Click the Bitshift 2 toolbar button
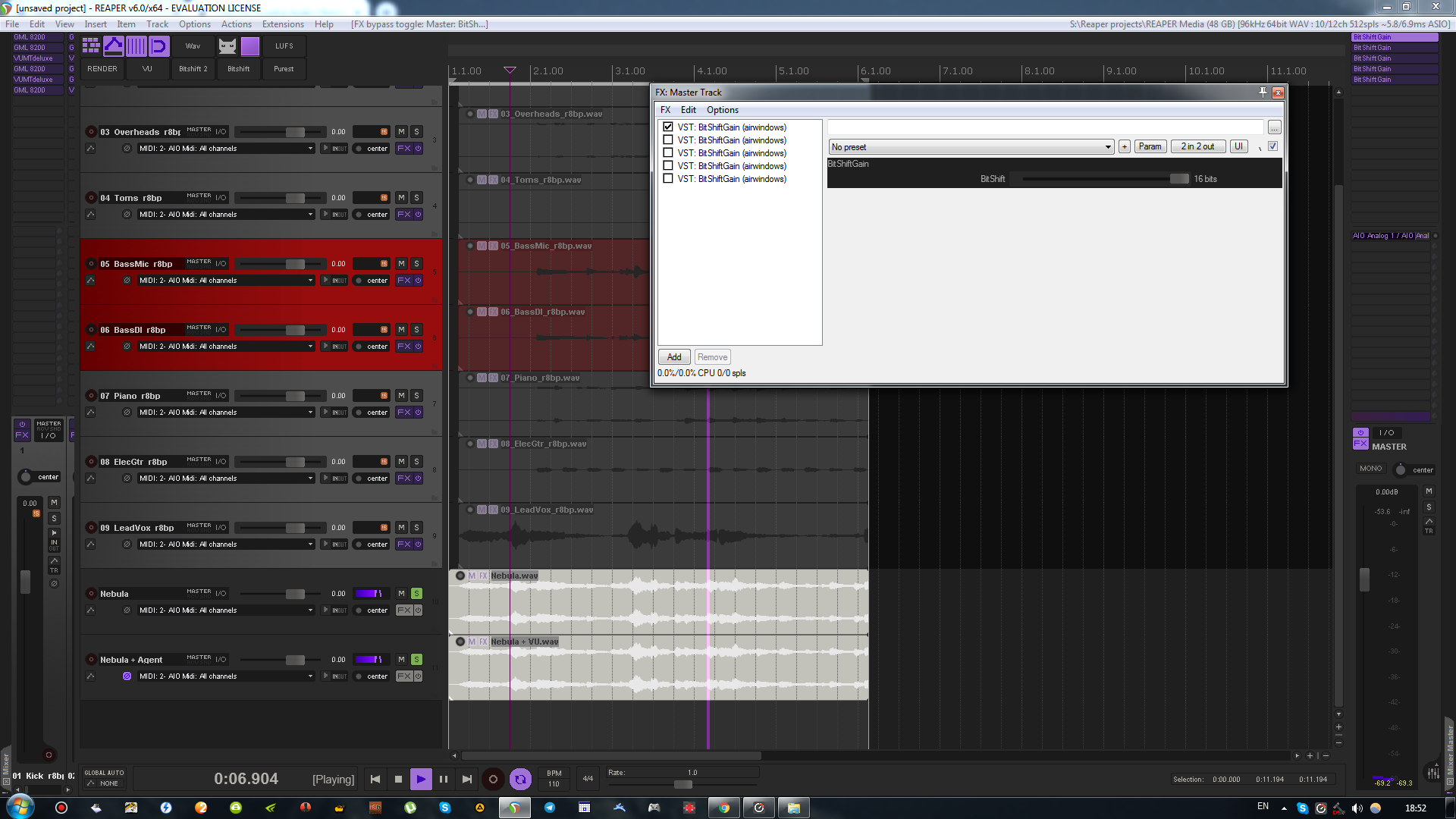The image size is (1456, 819). click(x=193, y=69)
